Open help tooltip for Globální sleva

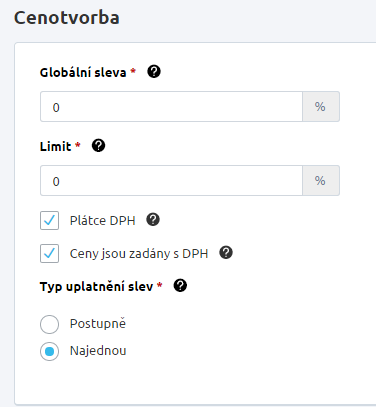tap(154, 72)
